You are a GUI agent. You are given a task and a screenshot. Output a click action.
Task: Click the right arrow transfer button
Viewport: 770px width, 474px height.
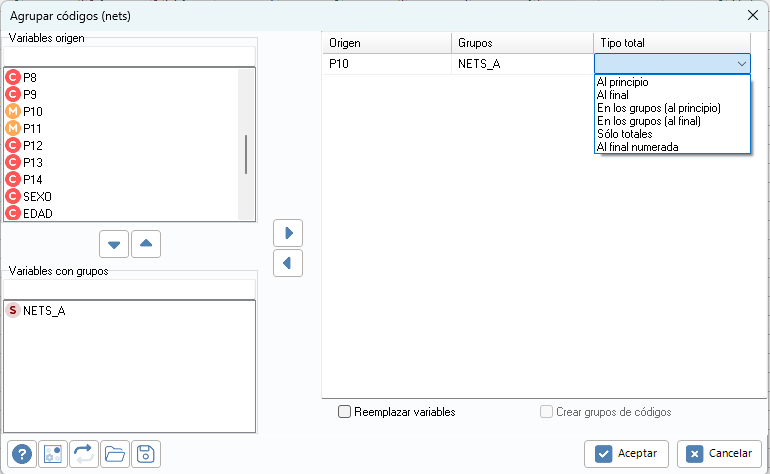click(x=288, y=233)
